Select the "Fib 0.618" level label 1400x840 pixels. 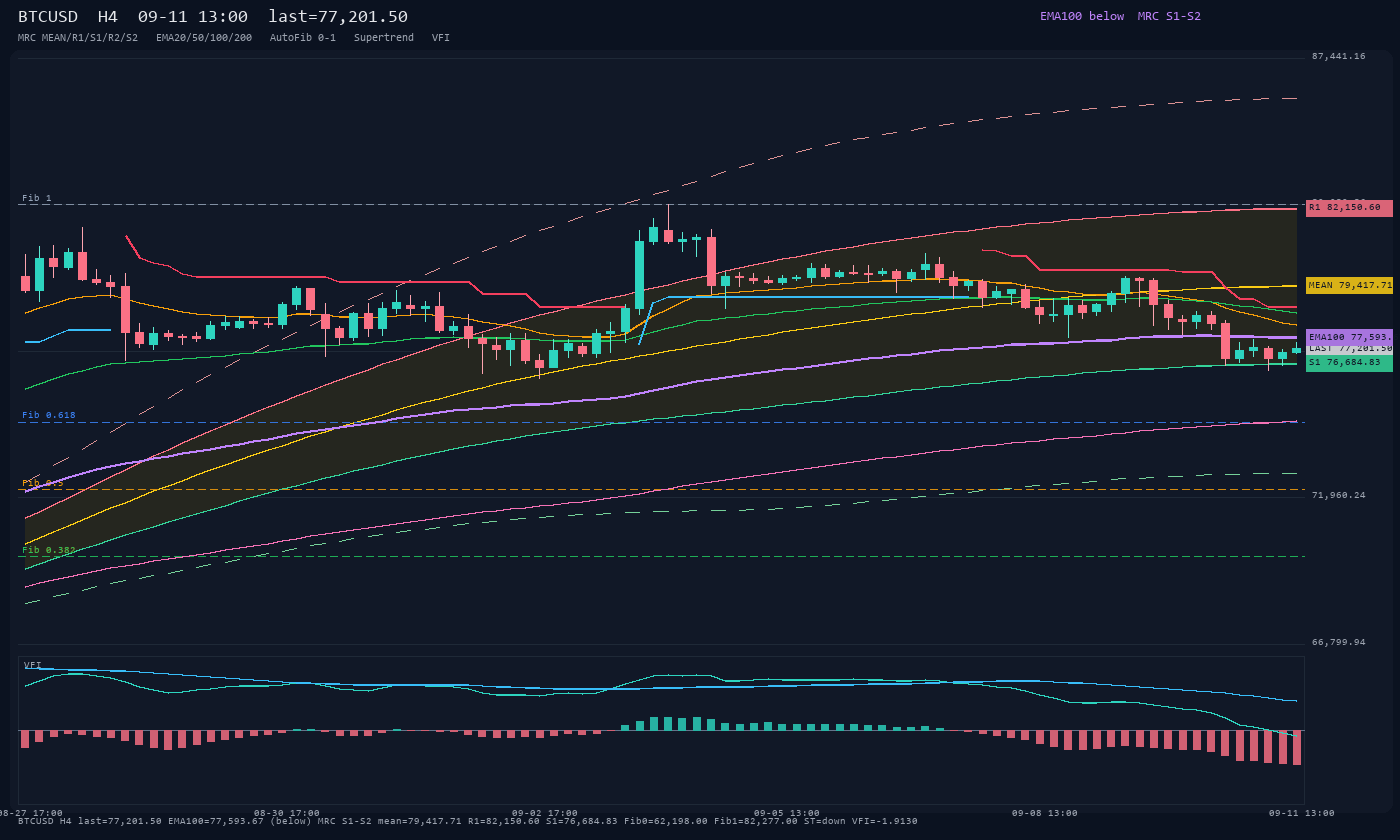(x=49, y=415)
